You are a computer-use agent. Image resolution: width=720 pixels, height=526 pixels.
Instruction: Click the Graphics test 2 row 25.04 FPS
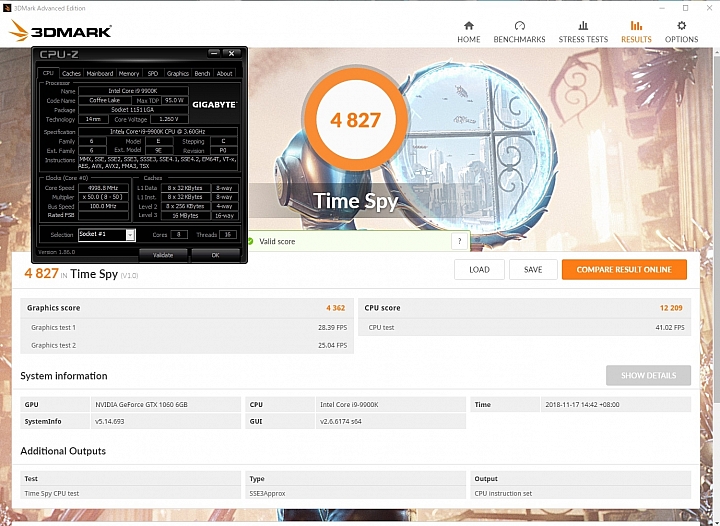(x=187, y=345)
